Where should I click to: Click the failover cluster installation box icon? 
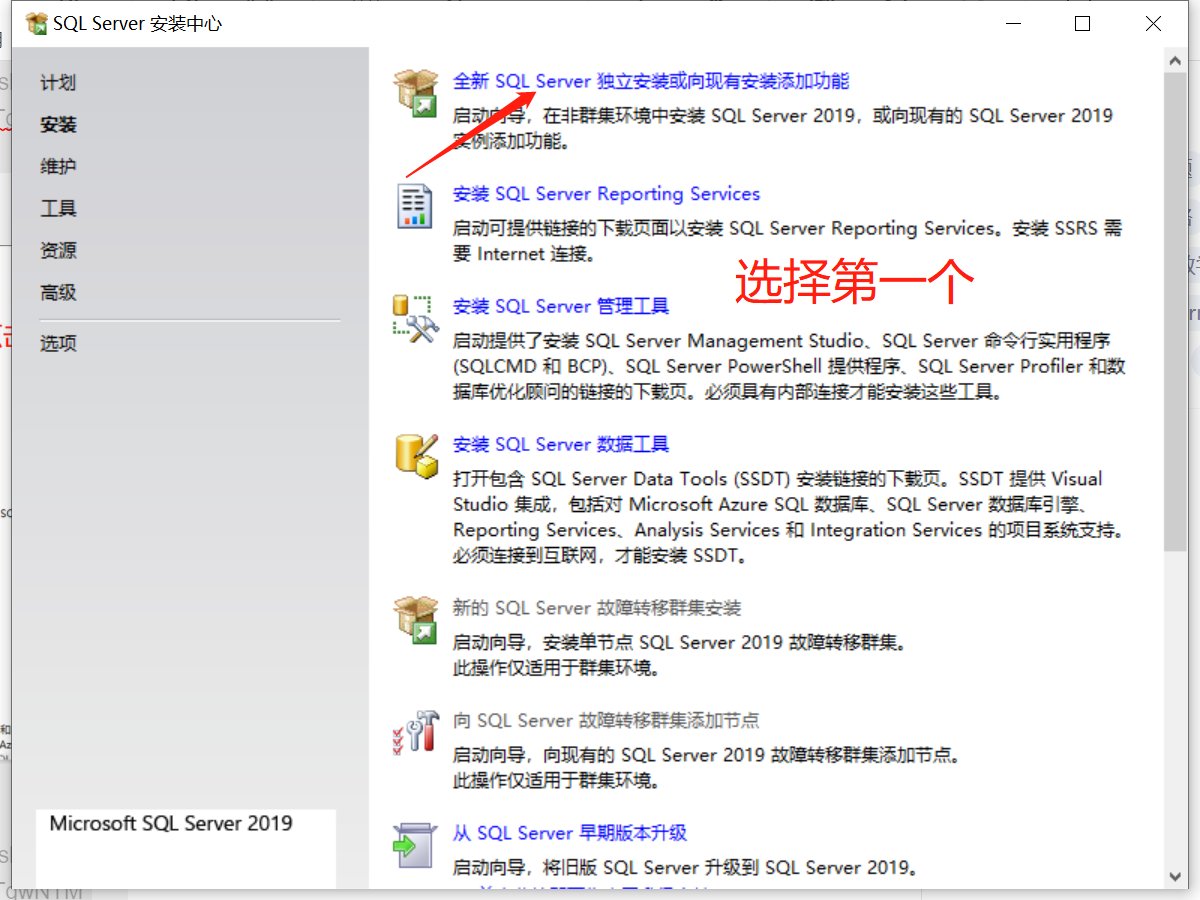click(415, 621)
